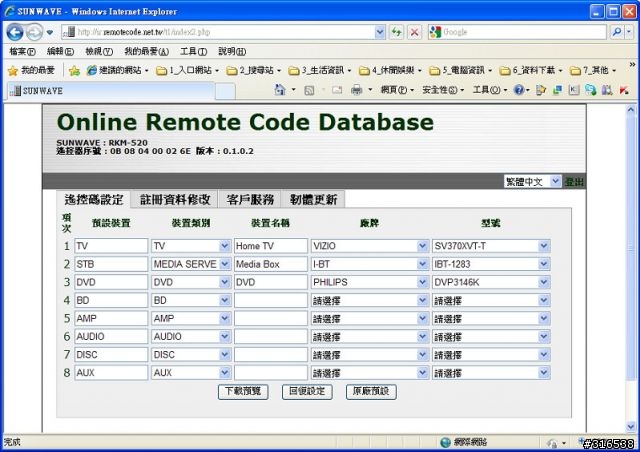Click the Refresh page icon

point(396,32)
